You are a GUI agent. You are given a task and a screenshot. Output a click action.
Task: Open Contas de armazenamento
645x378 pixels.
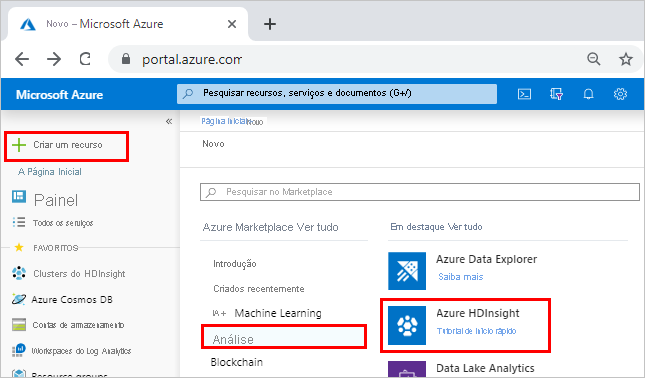tap(78, 325)
